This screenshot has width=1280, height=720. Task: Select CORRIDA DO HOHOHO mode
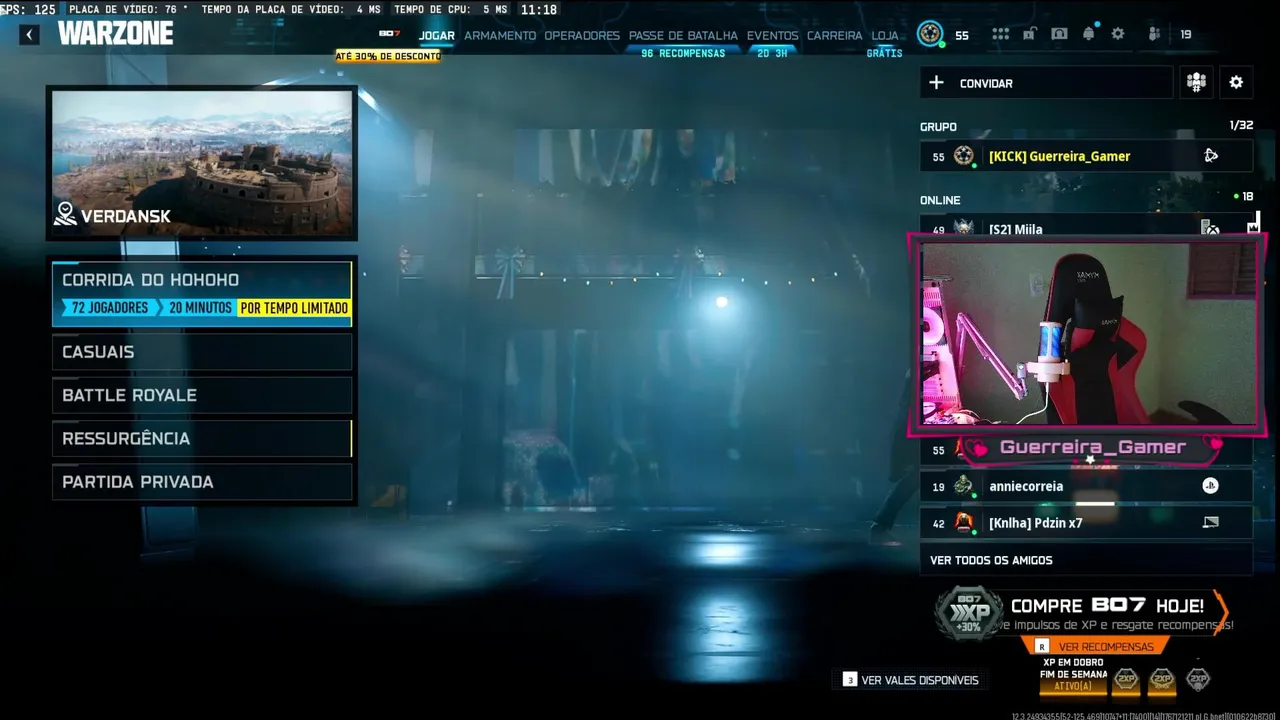(x=202, y=294)
